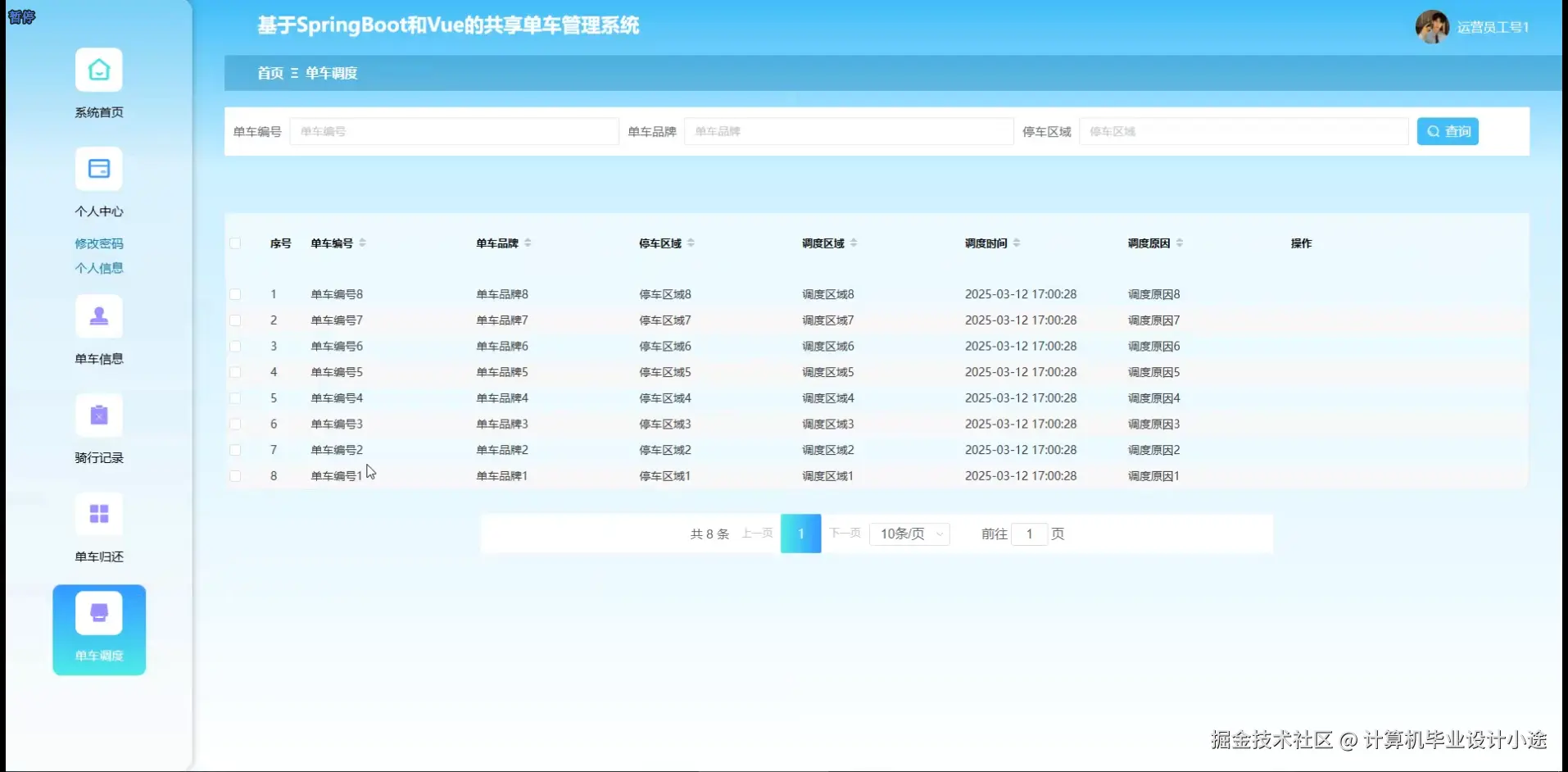The image size is (1568, 772).
Task: Toggle the select-all header checkbox
Action: (x=235, y=243)
